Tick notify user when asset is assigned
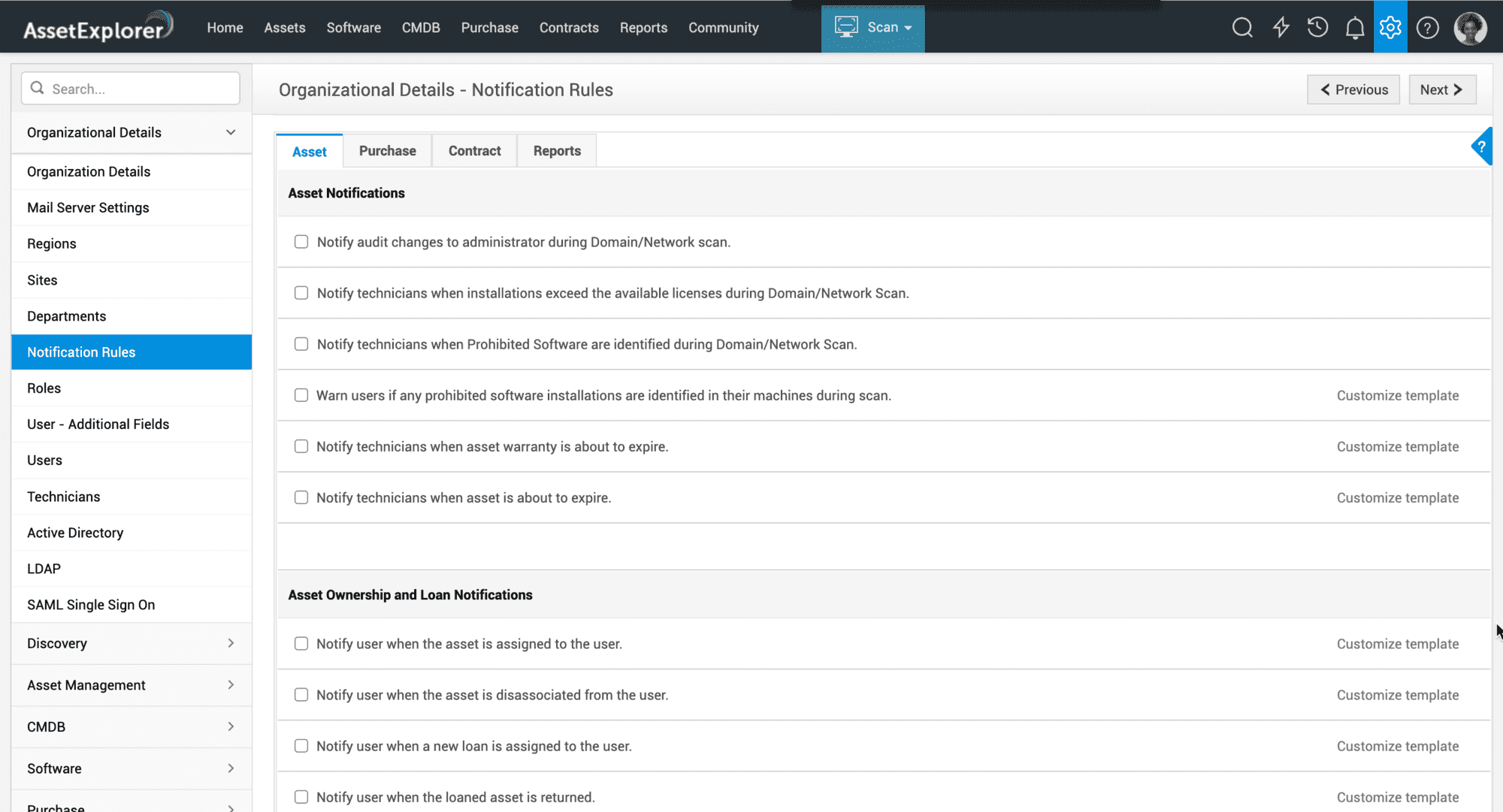Screen dimensions: 1503x812 click(x=301, y=644)
